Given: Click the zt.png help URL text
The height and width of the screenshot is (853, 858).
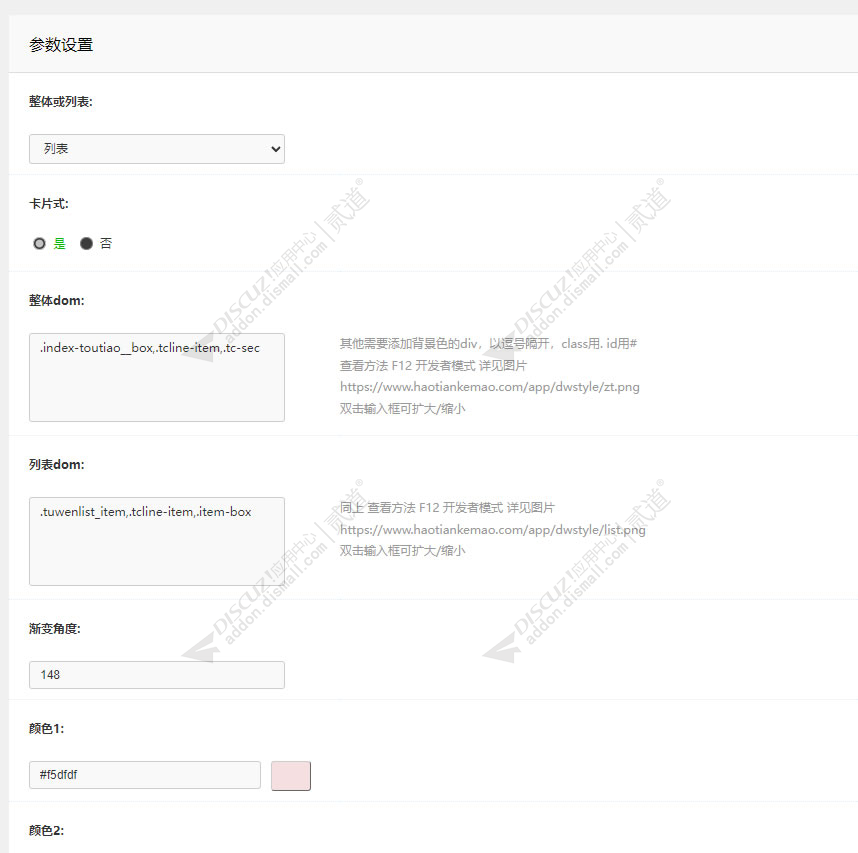Looking at the screenshot, I should (489, 387).
